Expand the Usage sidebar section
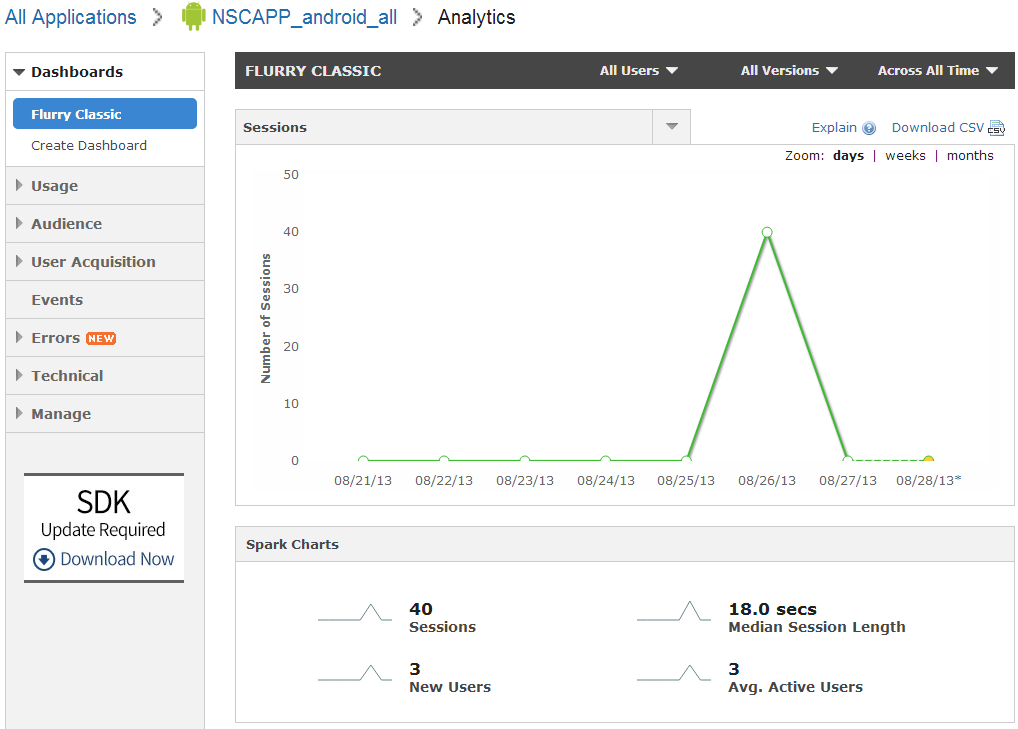 pyautogui.click(x=54, y=186)
